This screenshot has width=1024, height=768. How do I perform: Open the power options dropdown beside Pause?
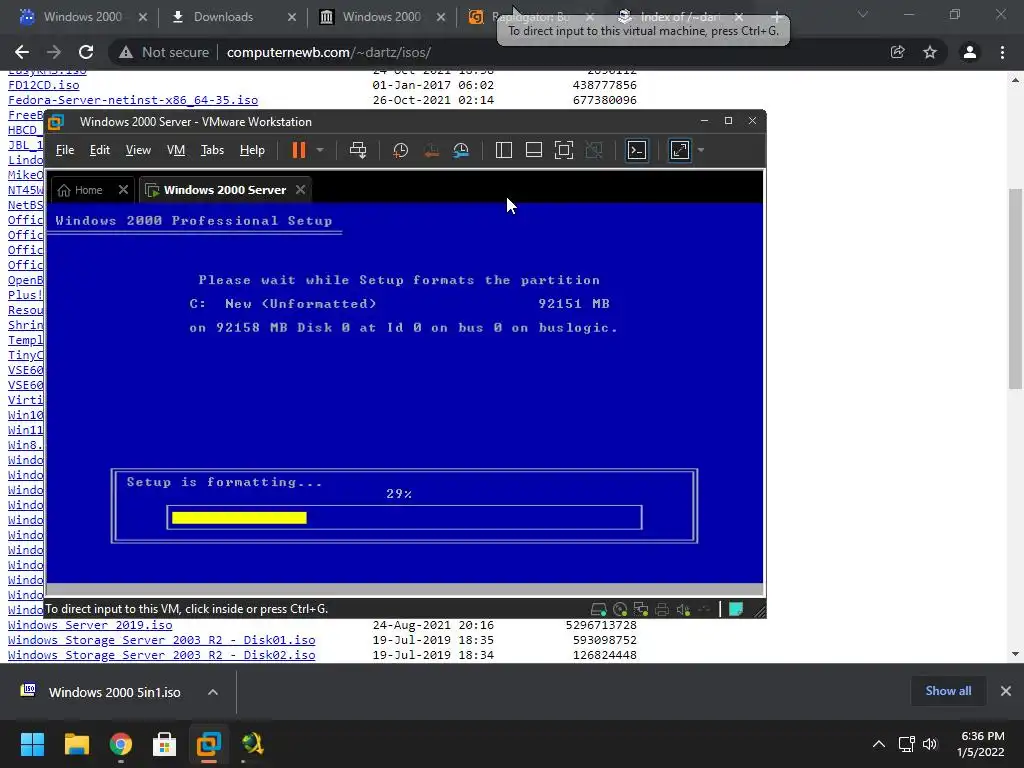(x=320, y=150)
